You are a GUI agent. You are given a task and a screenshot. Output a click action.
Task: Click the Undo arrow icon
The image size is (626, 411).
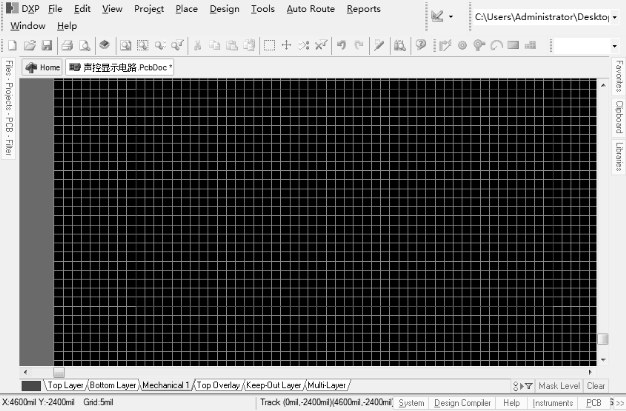(x=341, y=45)
